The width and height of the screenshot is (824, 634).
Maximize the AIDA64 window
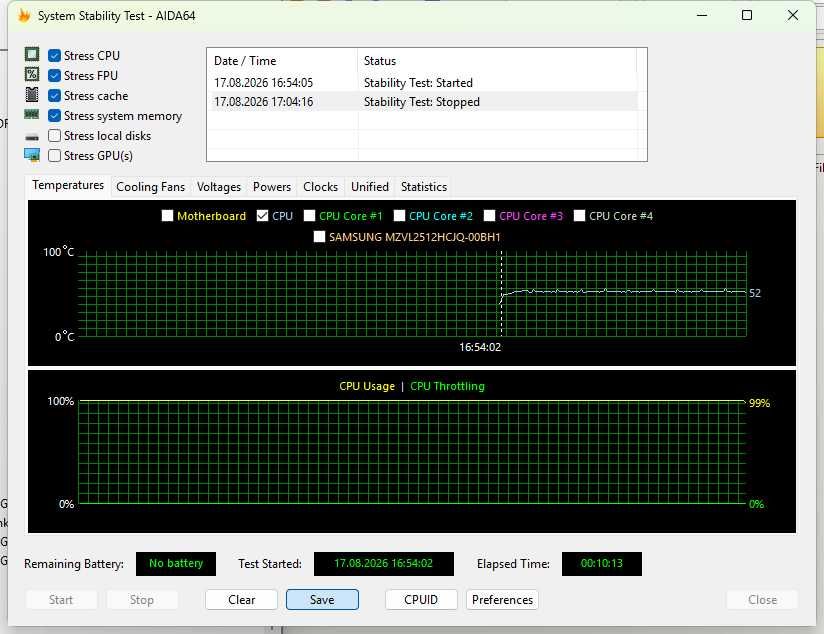click(x=747, y=15)
